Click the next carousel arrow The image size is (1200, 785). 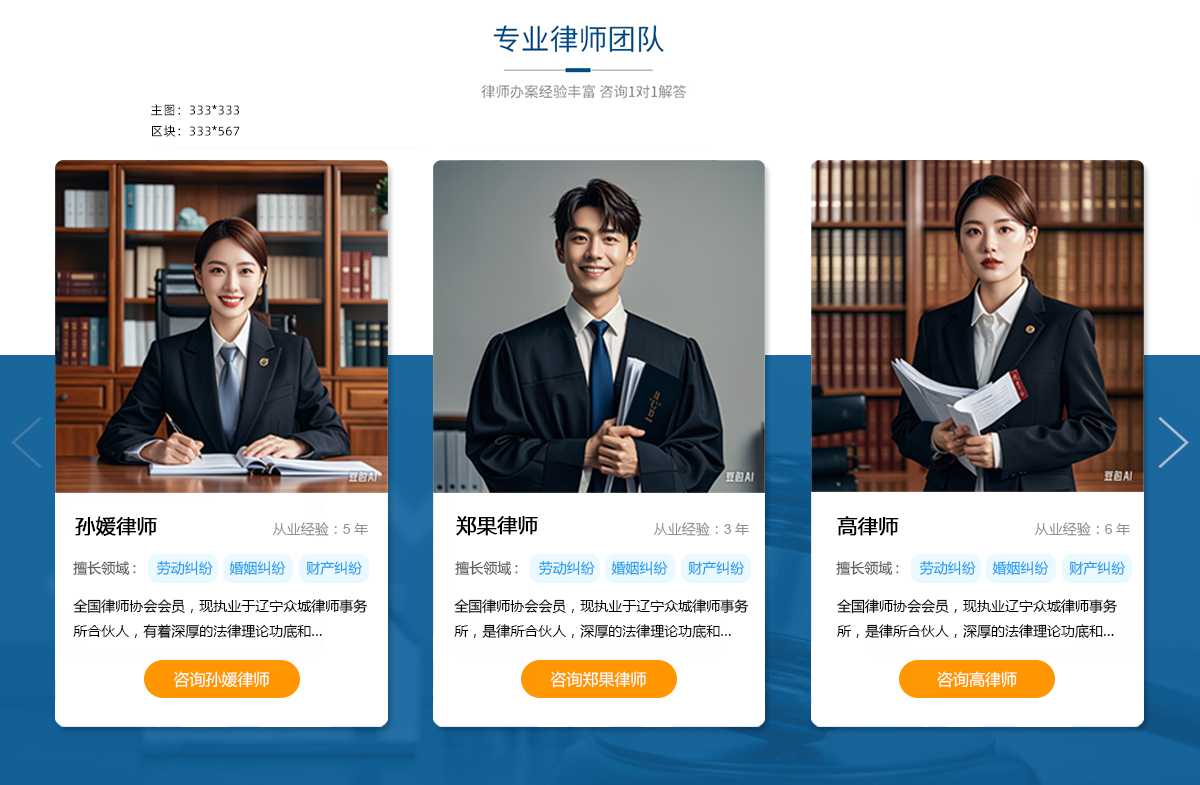click(1173, 442)
